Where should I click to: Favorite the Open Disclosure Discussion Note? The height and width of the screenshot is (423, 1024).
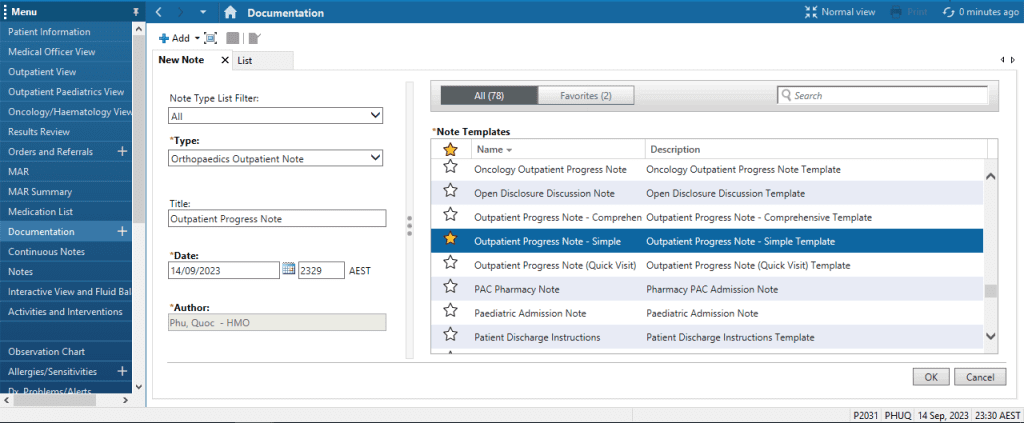(x=450, y=192)
